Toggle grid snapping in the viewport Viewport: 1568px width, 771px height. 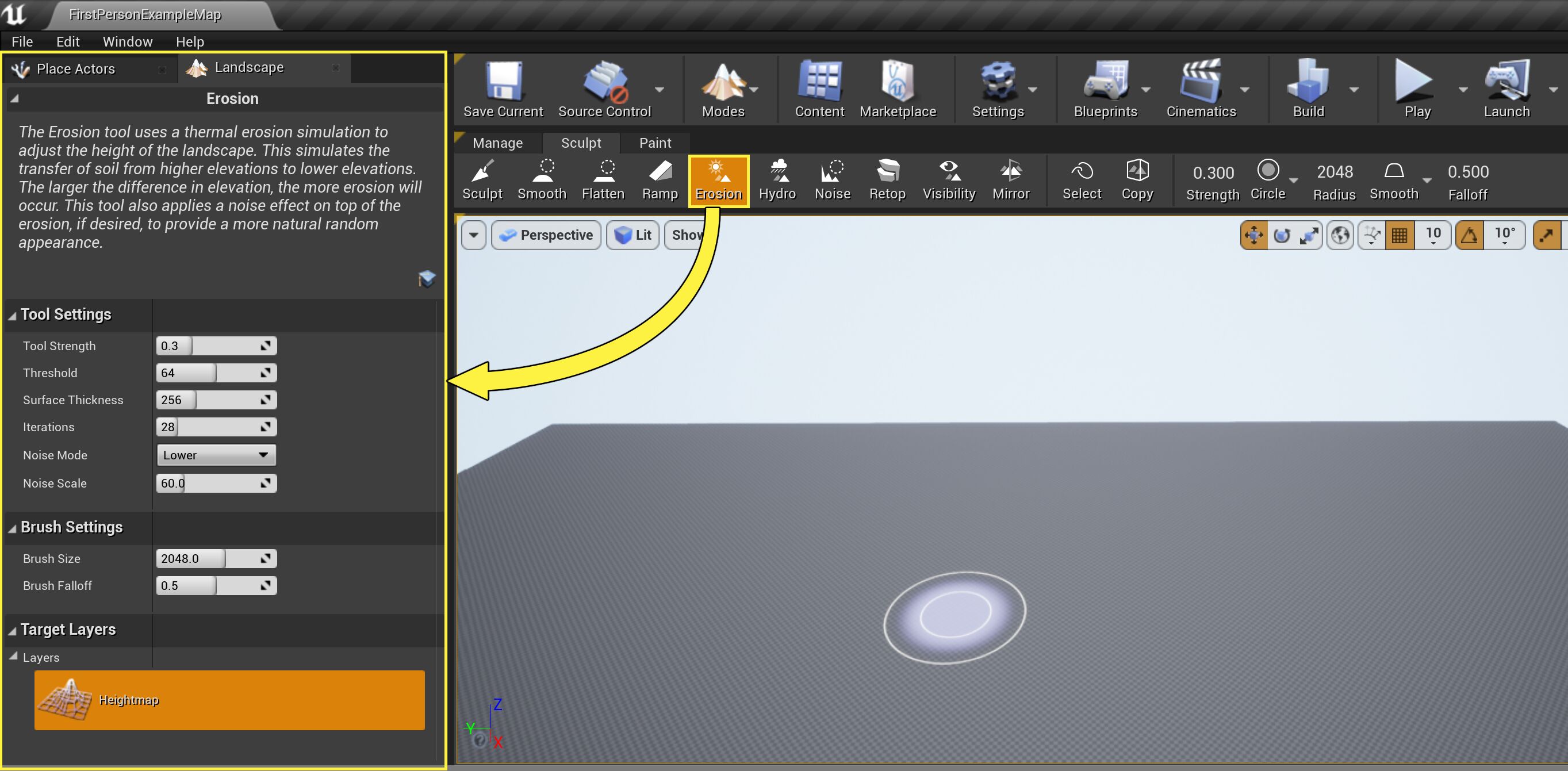pos(1400,235)
